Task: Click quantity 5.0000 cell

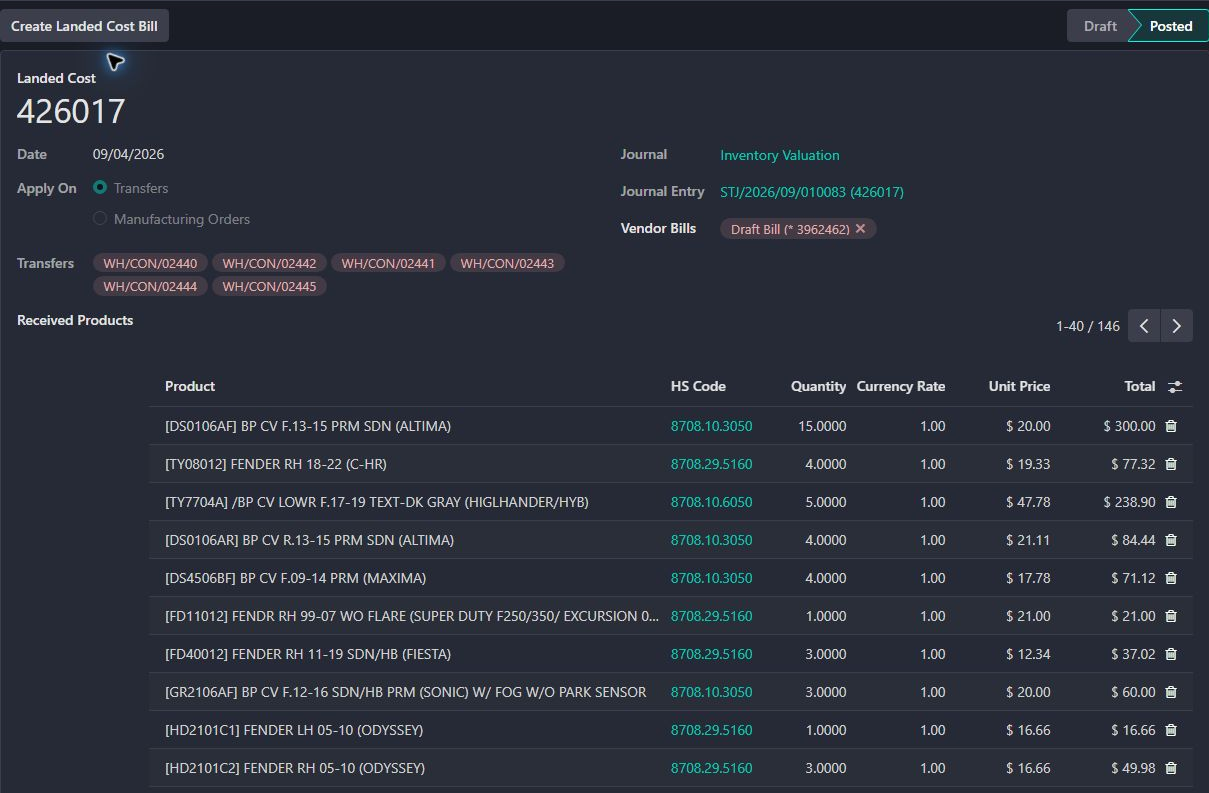Action: coord(826,502)
